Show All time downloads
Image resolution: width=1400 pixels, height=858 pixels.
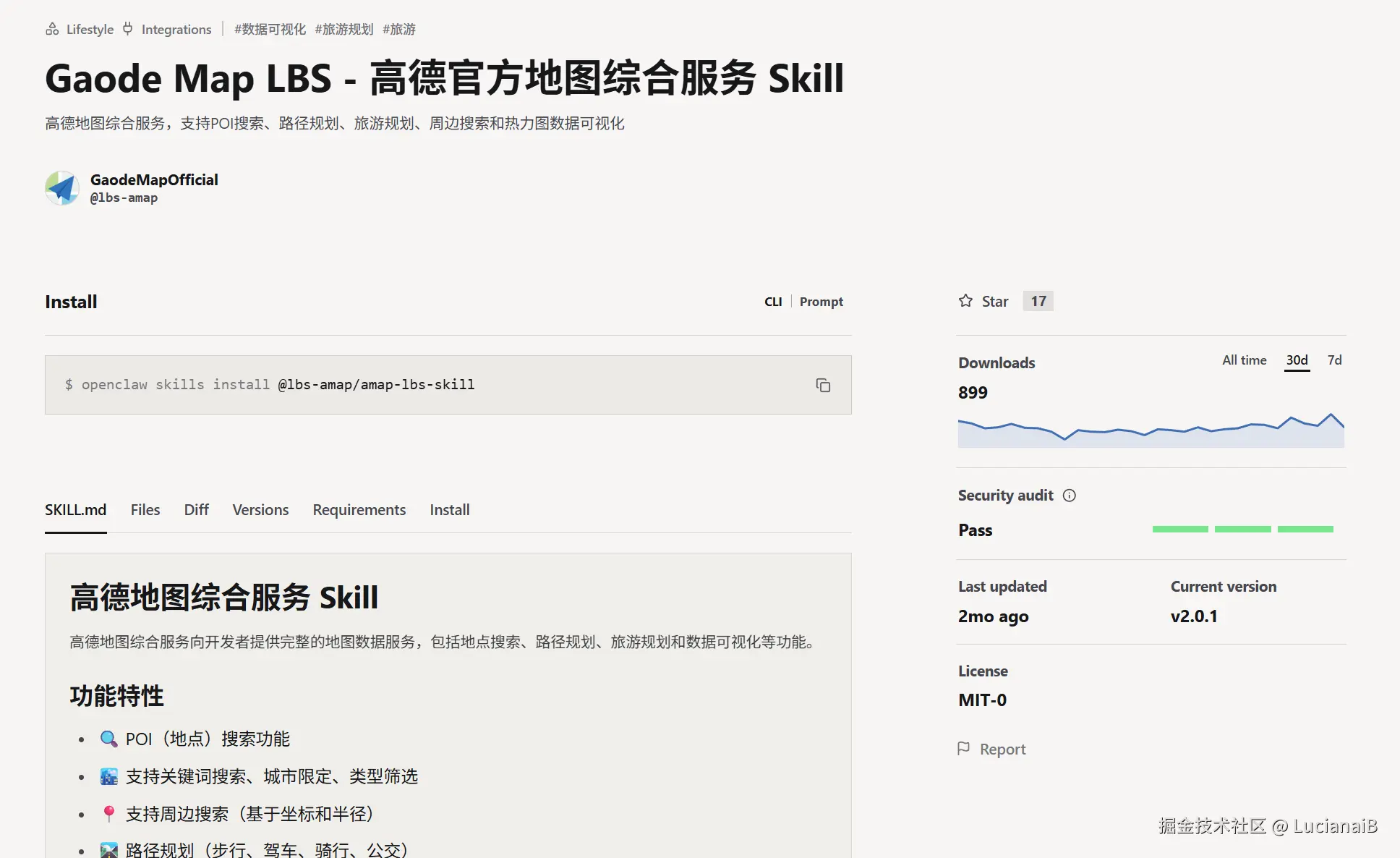tap(1245, 360)
